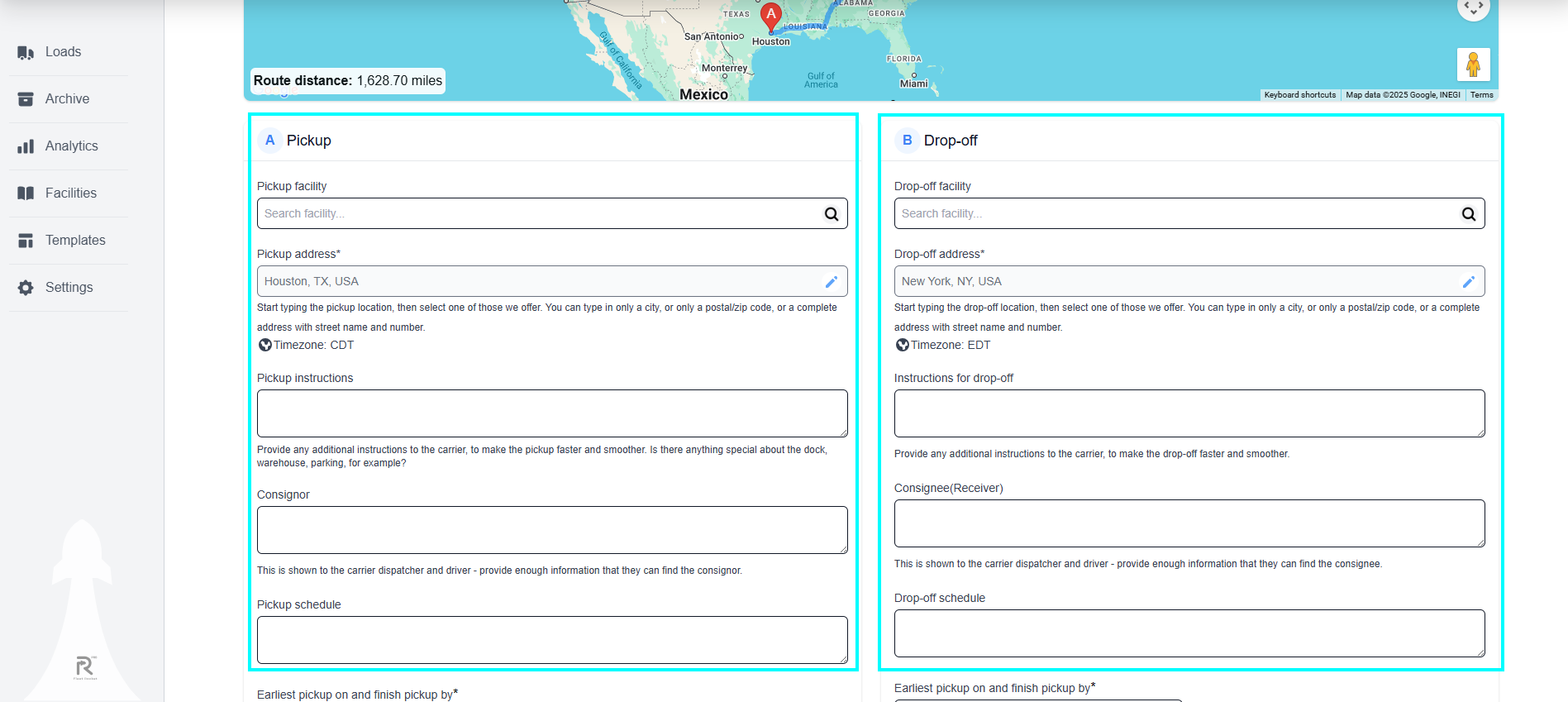Viewport: 1568px width, 702px height.
Task: Click into the Consignor textarea
Action: 552,530
